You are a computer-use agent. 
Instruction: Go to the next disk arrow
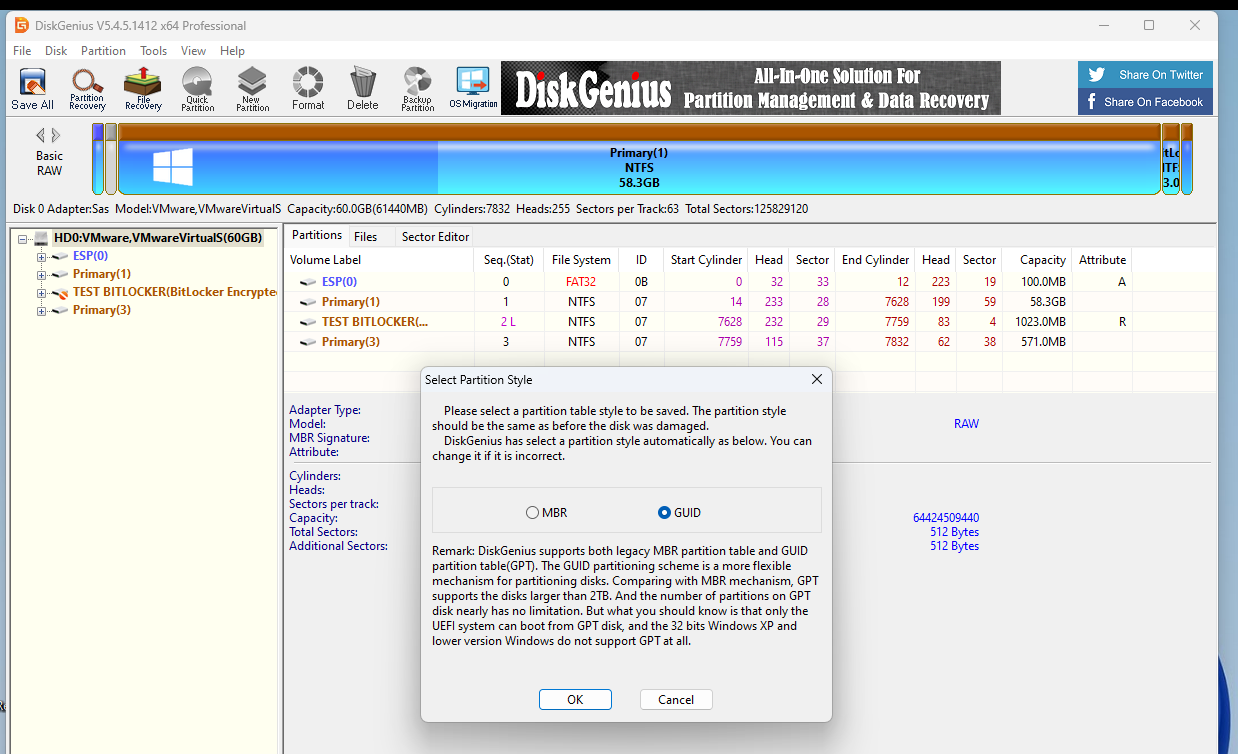pyautogui.click(x=56, y=135)
